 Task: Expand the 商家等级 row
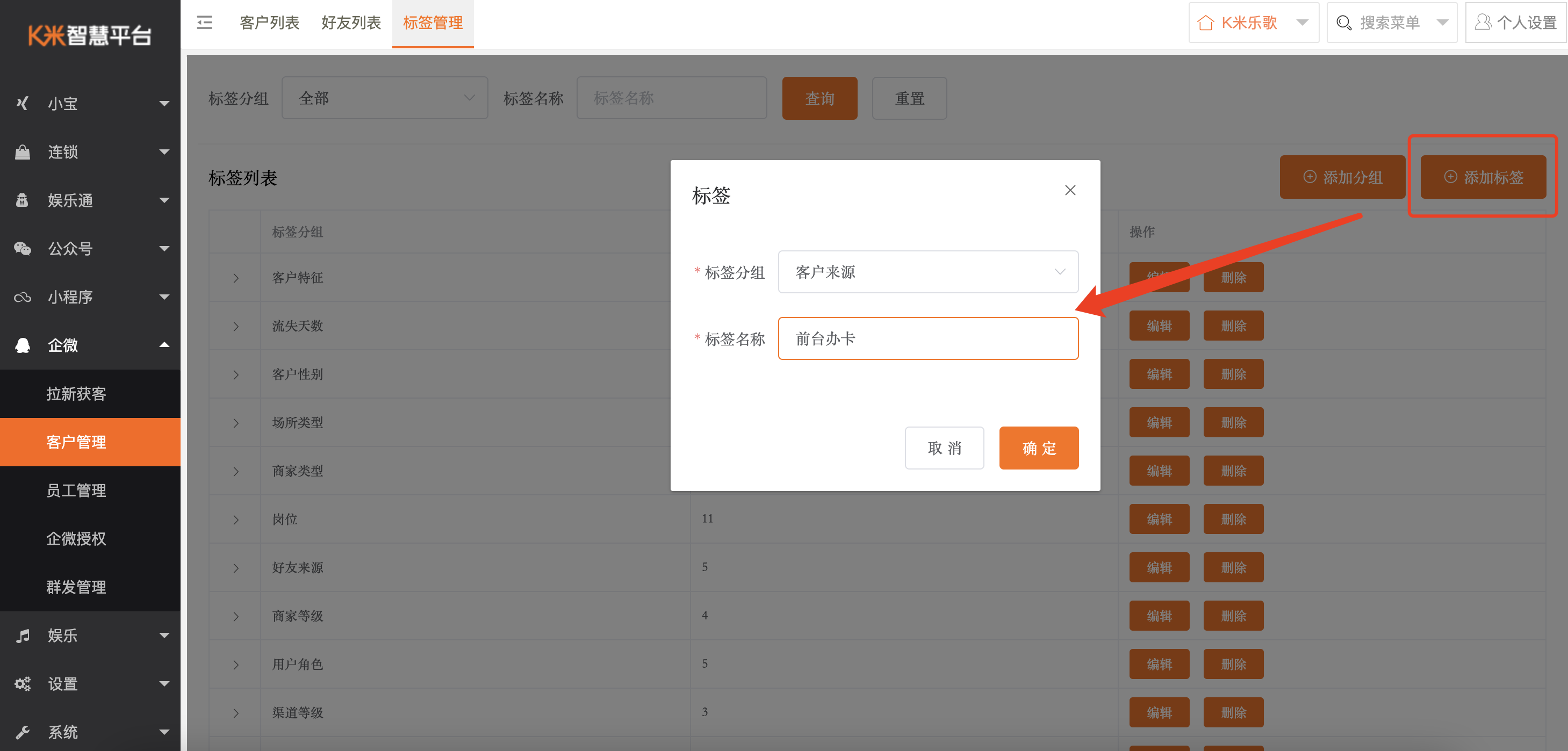[235, 617]
